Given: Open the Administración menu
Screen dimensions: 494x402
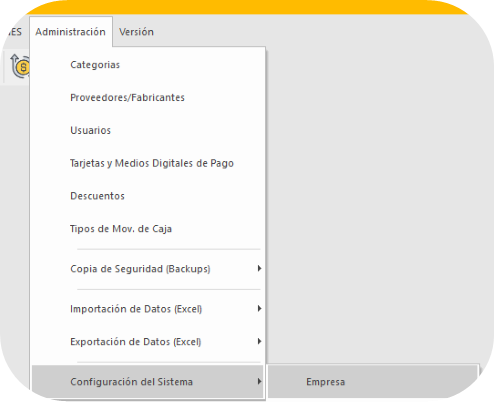Looking at the screenshot, I should 71,32.
